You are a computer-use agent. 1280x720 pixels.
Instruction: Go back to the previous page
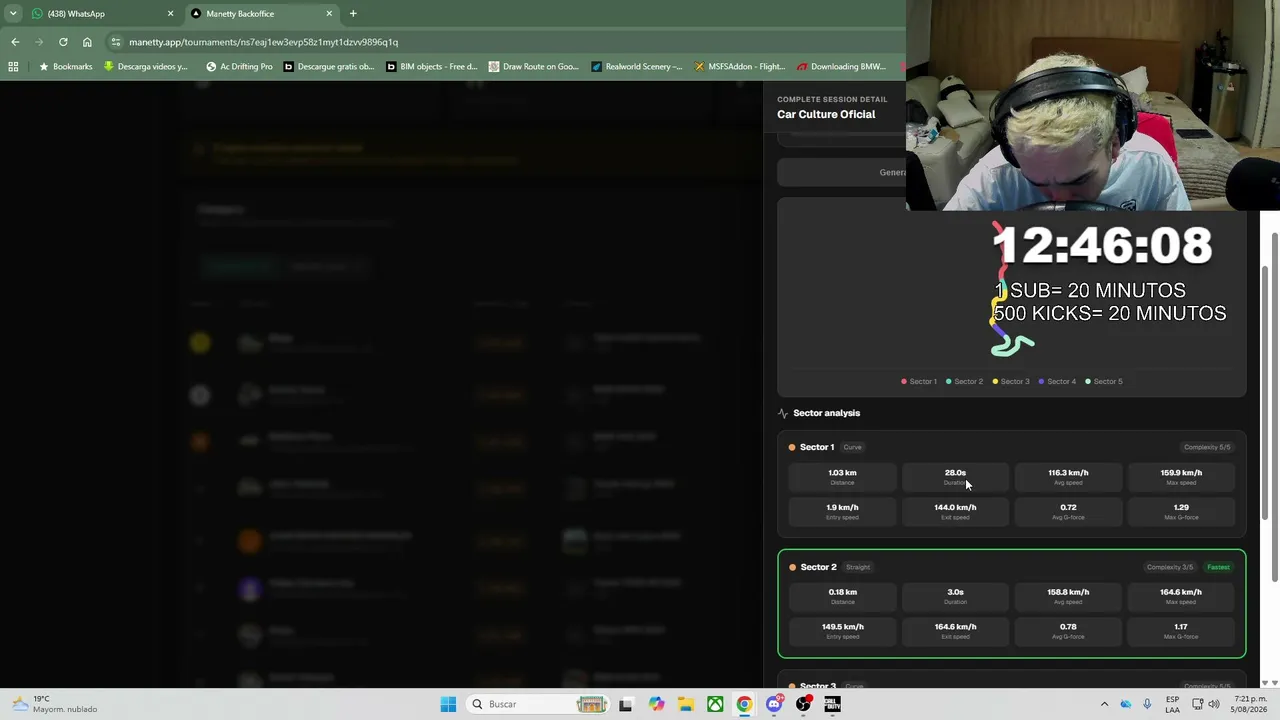coord(15,42)
